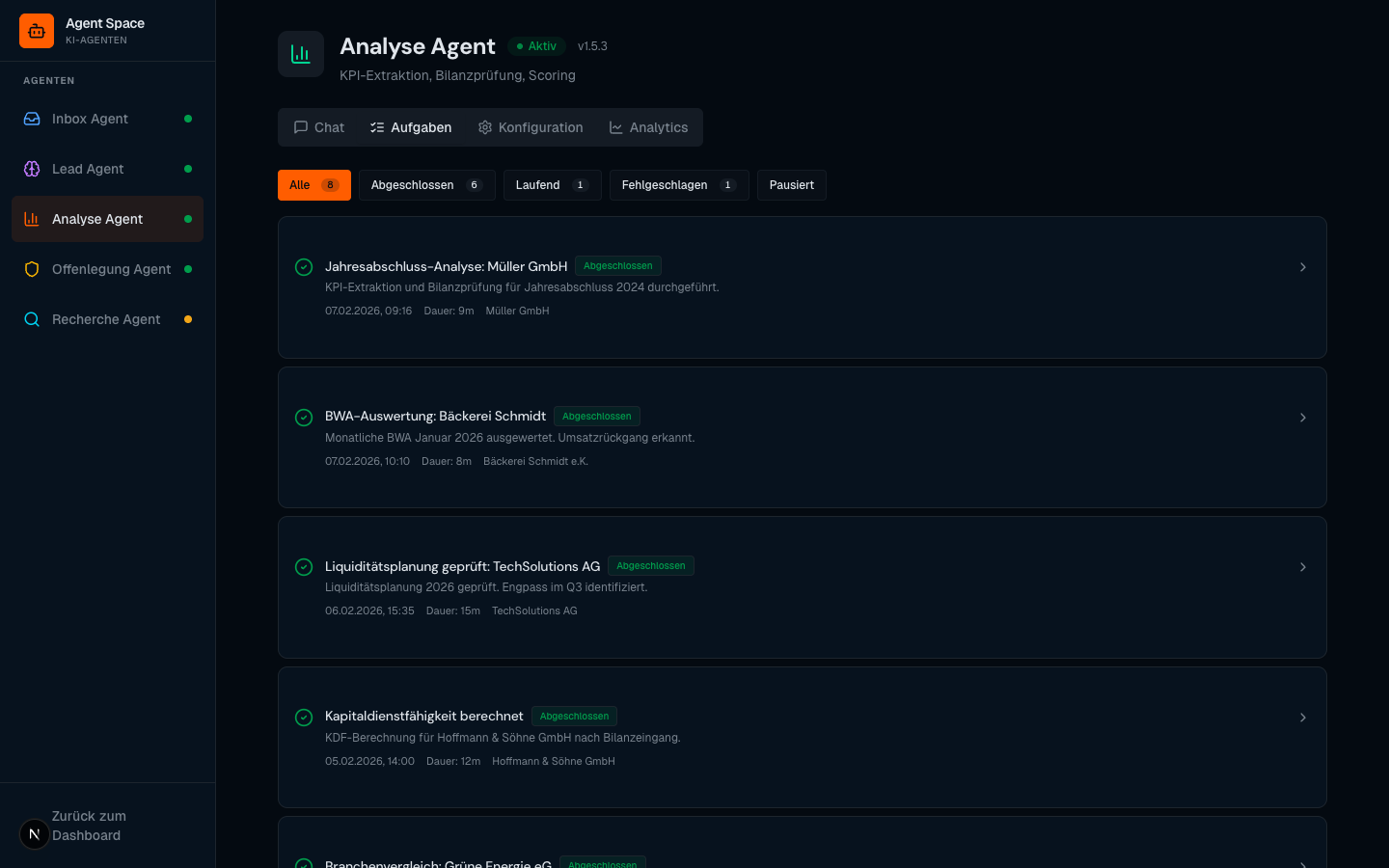Click the Lead Agent brain icon
The width and height of the screenshot is (1389, 868).
click(32, 169)
